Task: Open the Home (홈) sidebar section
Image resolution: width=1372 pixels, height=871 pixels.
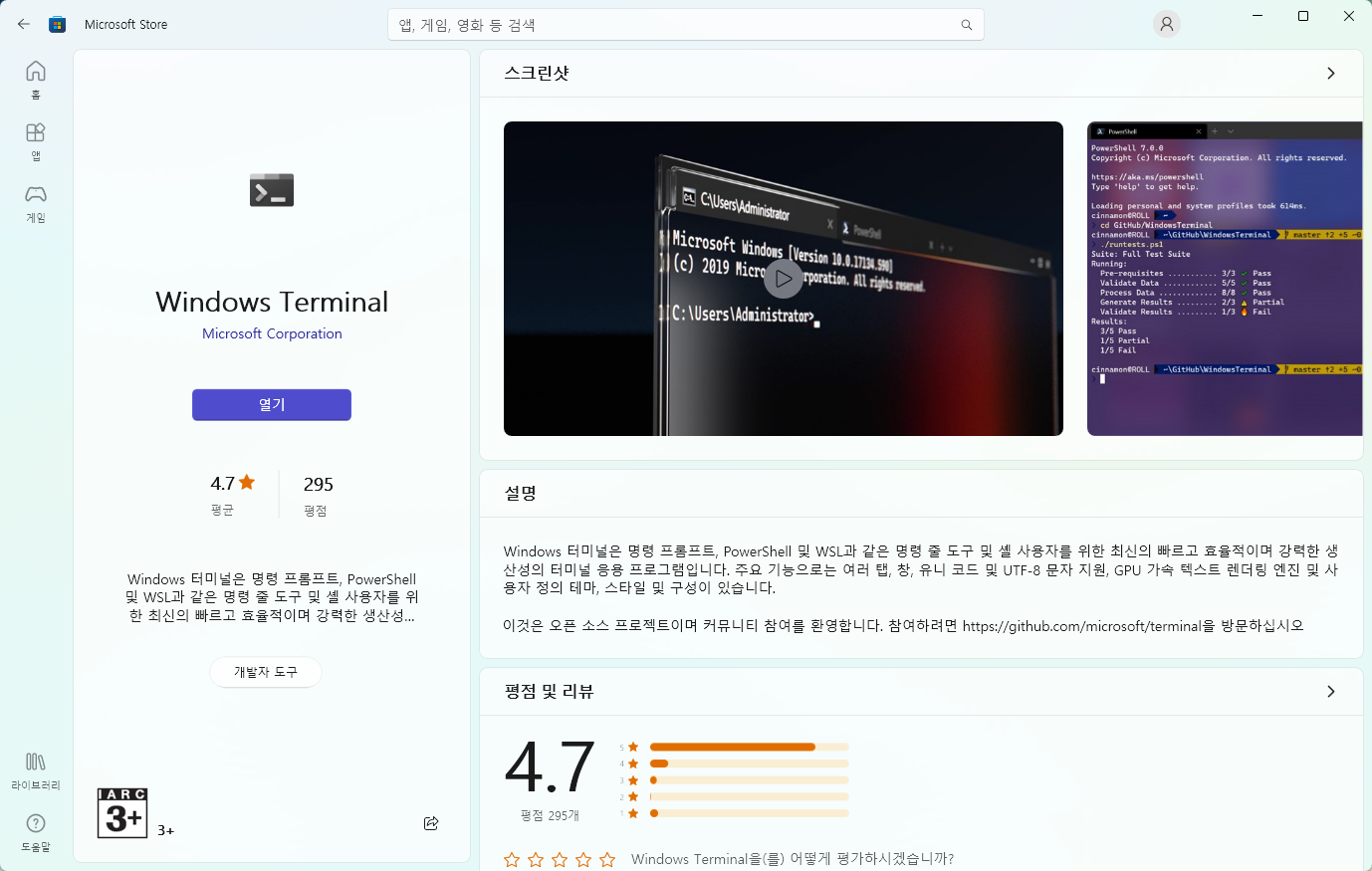Action: (36, 80)
